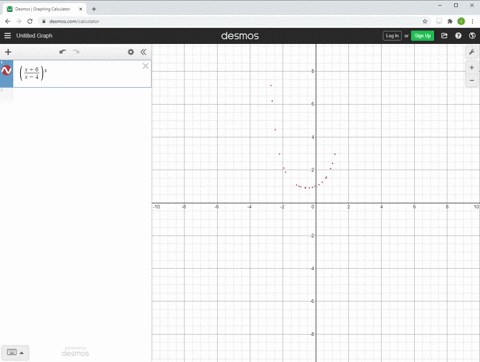Toggle visibility of the first expression
Viewport: 480px width, 362px height.
(6, 70)
